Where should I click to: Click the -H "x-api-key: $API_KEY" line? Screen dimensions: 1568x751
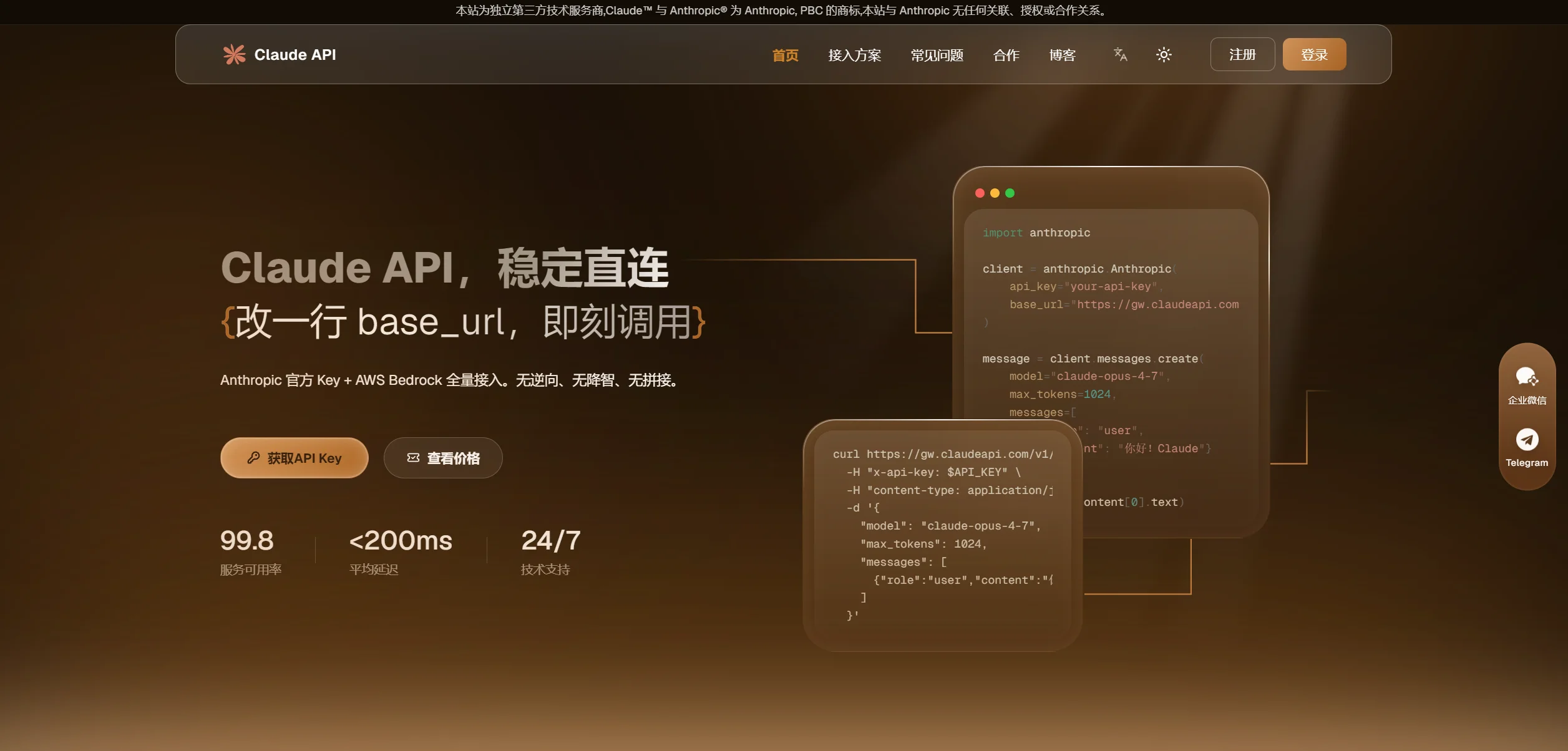click(934, 472)
